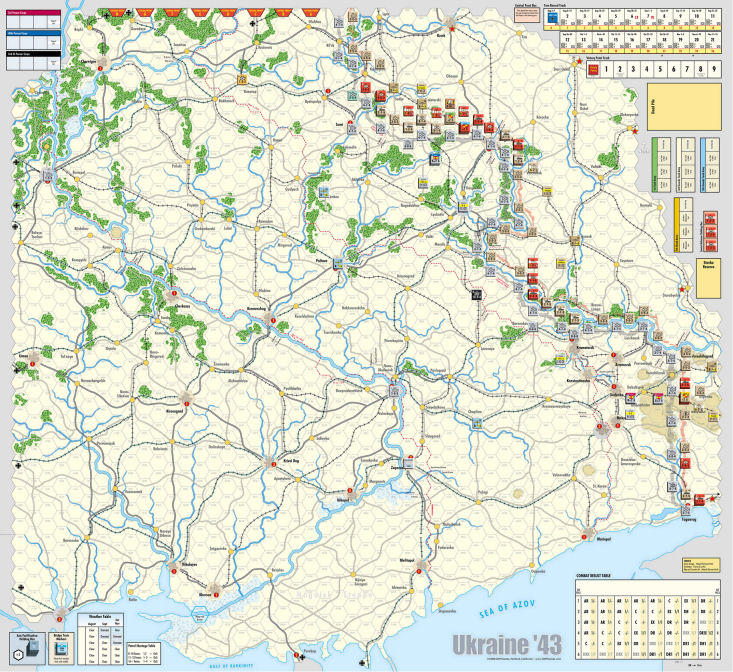Select the Bridge Train Markers counter

point(60,648)
